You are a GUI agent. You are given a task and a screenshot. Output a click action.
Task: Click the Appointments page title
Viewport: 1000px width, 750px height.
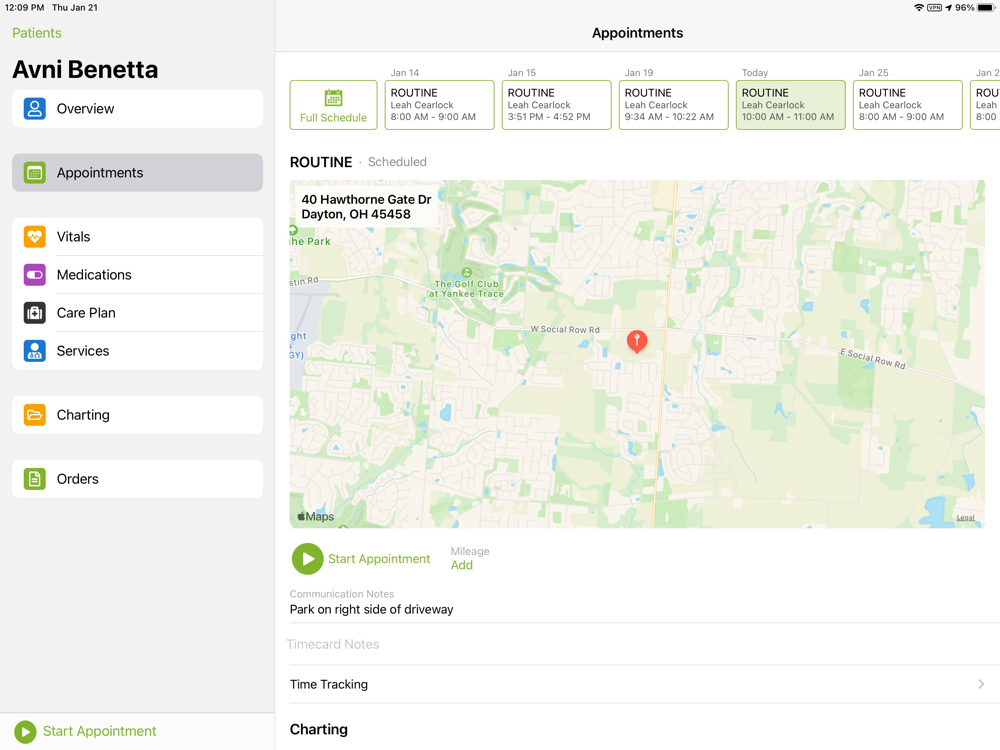pyautogui.click(x=637, y=33)
